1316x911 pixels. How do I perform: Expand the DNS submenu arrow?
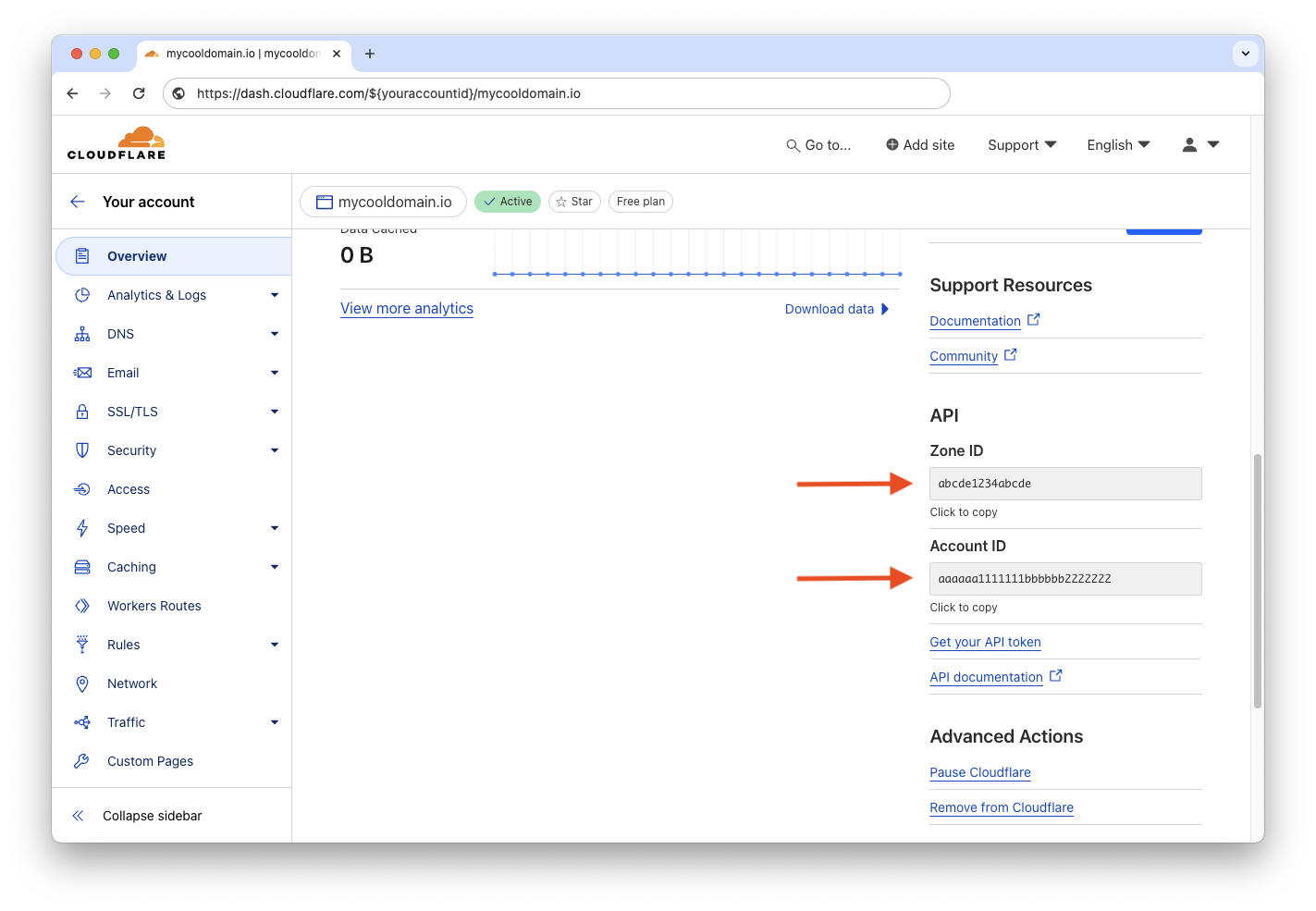click(x=275, y=334)
